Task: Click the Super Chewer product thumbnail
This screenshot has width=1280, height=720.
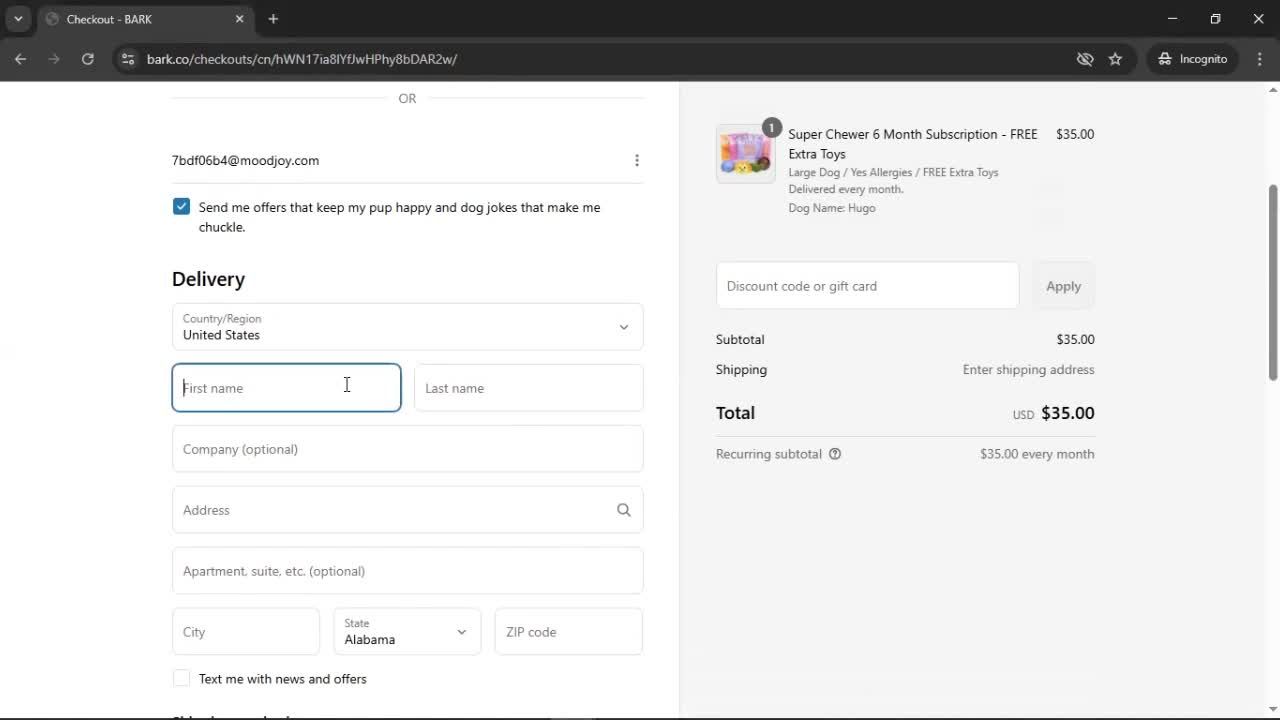Action: coord(745,154)
